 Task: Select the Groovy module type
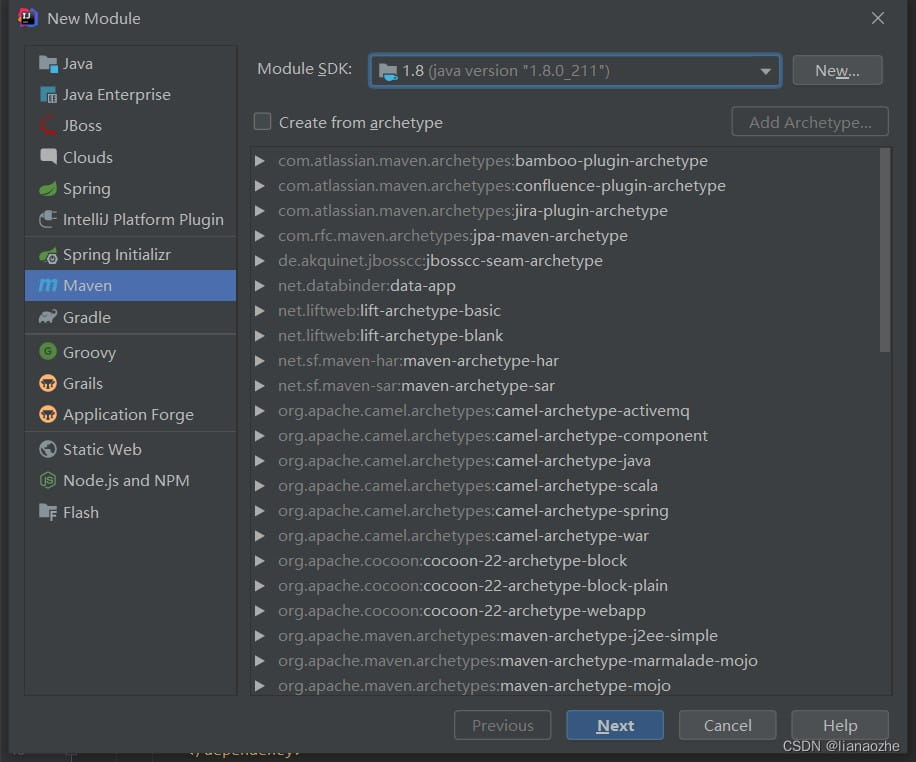130,352
